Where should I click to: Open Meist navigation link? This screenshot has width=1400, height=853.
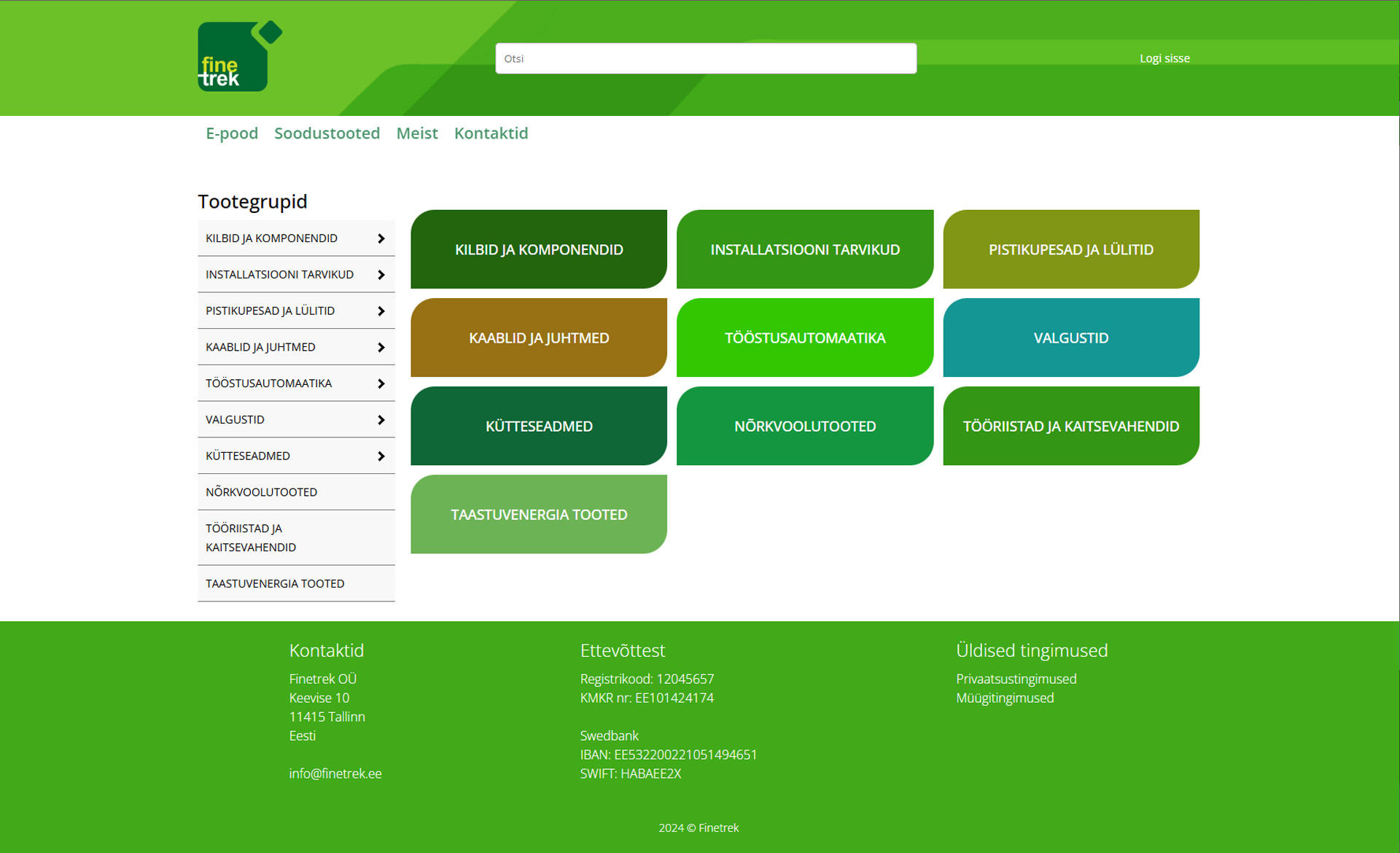coord(416,133)
